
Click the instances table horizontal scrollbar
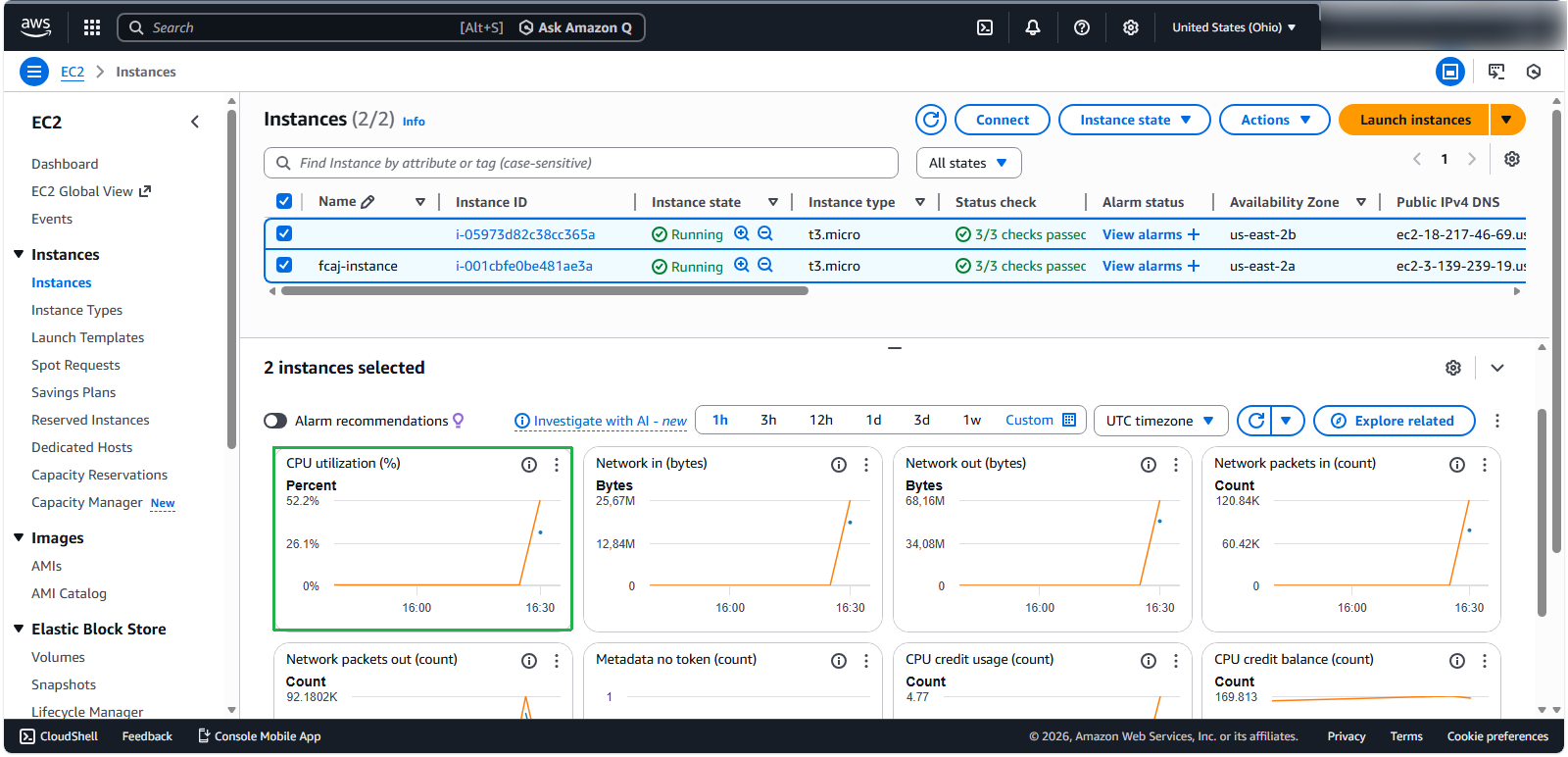click(545, 291)
